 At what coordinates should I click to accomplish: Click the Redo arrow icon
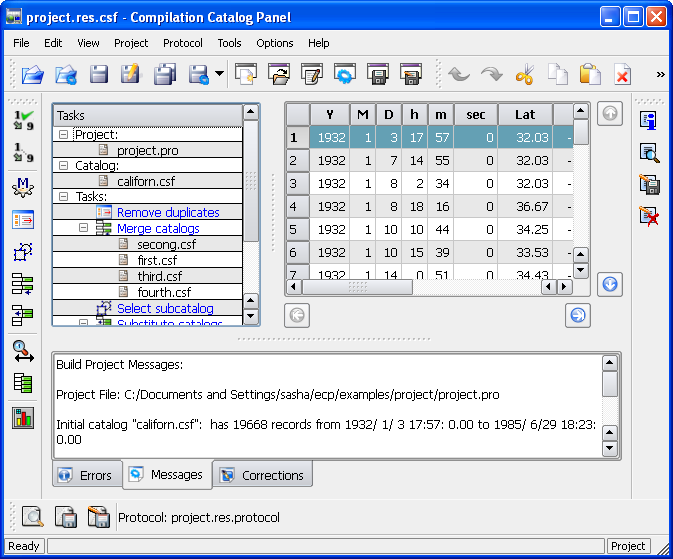pyautogui.click(x=492, y=75)
